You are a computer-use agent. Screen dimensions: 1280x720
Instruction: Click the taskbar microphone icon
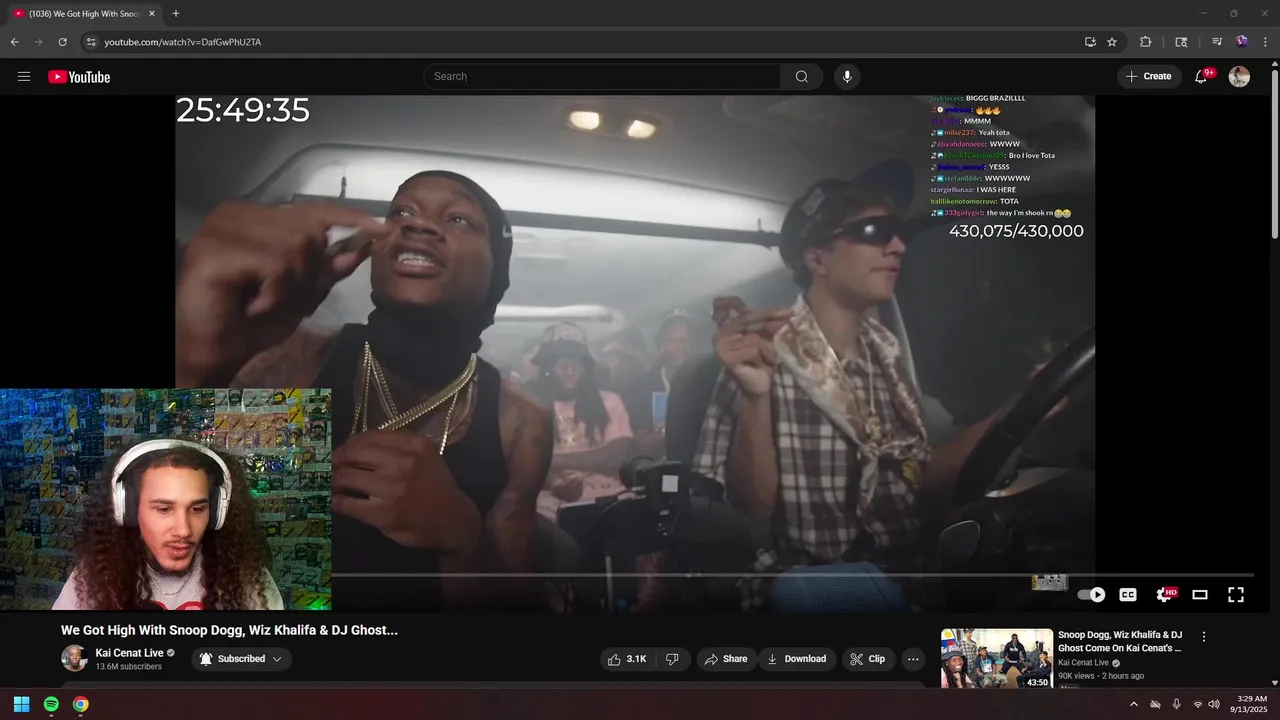pyautogui.click(x=1176, y=704)
